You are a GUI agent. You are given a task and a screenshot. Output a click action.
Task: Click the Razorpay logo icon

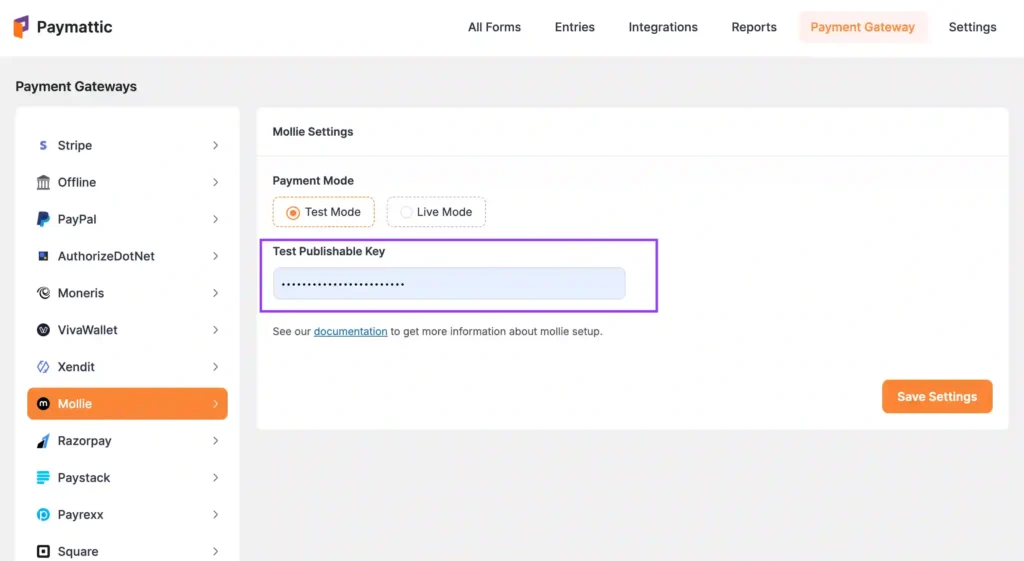tap(43, 441)
